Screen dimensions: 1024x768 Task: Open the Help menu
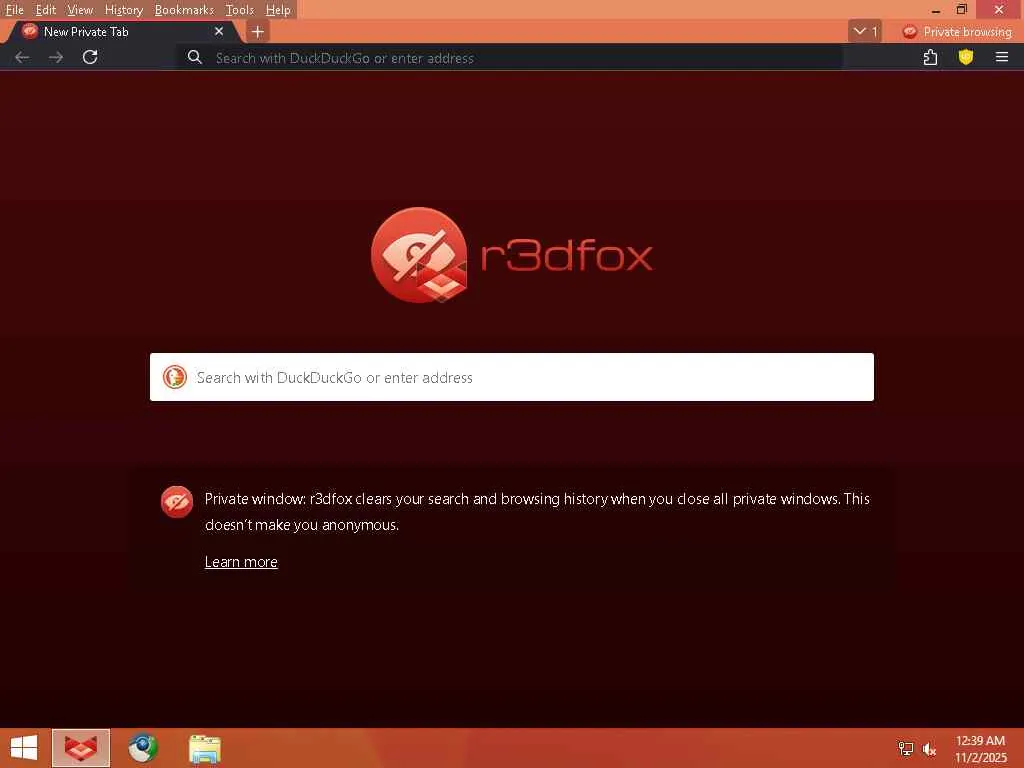click(x=278, y=10)
